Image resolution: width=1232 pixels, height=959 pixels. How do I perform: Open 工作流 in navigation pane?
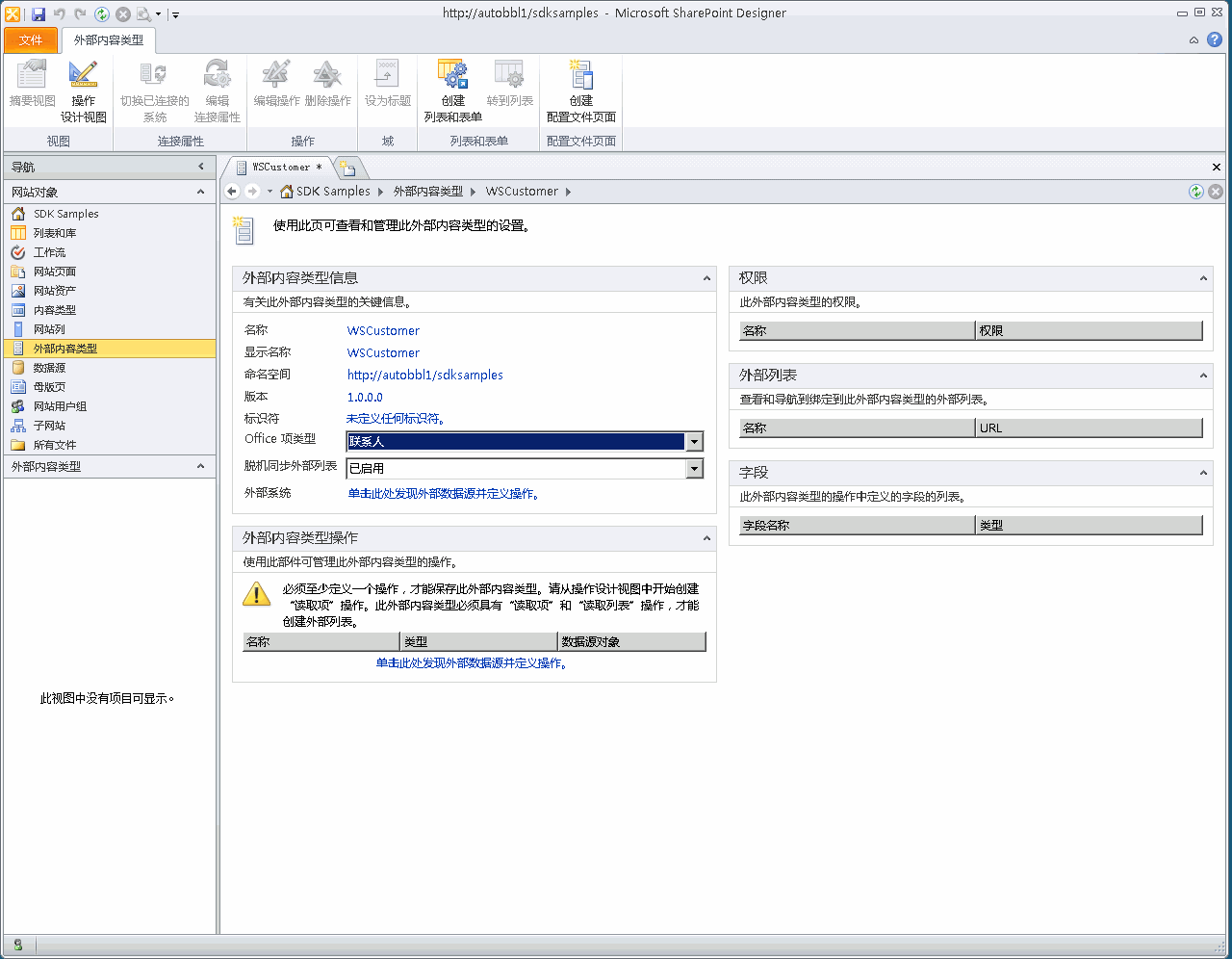[49, 252]
